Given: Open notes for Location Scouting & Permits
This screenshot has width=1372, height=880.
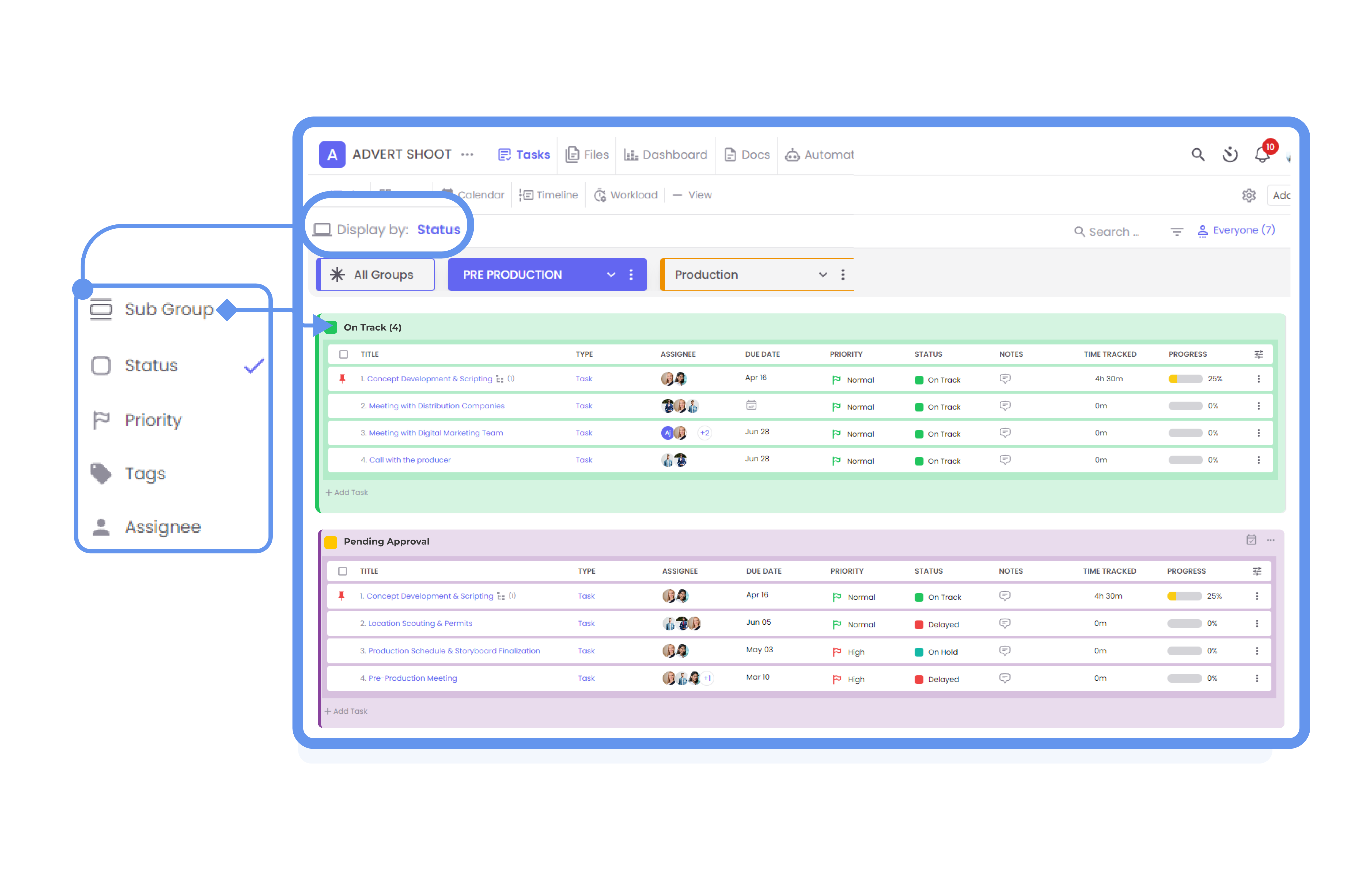Looking at the screenshot, I should pyautogui.click(x=1005, y=623).
